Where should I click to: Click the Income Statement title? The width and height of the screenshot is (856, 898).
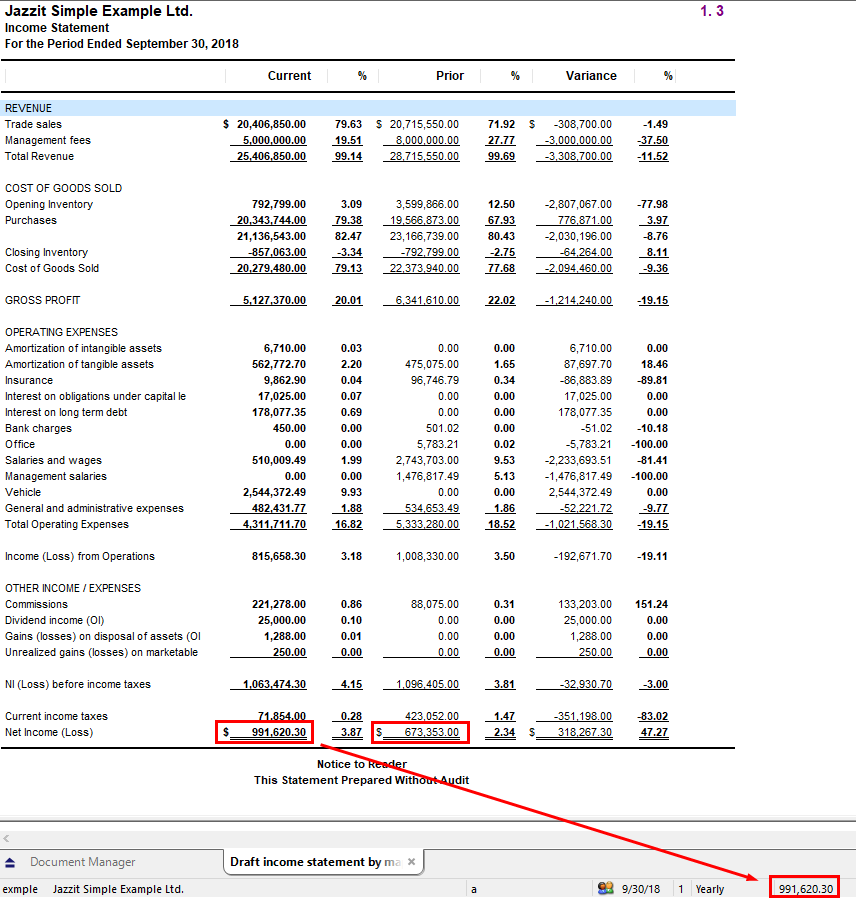[x=57, y=28]
